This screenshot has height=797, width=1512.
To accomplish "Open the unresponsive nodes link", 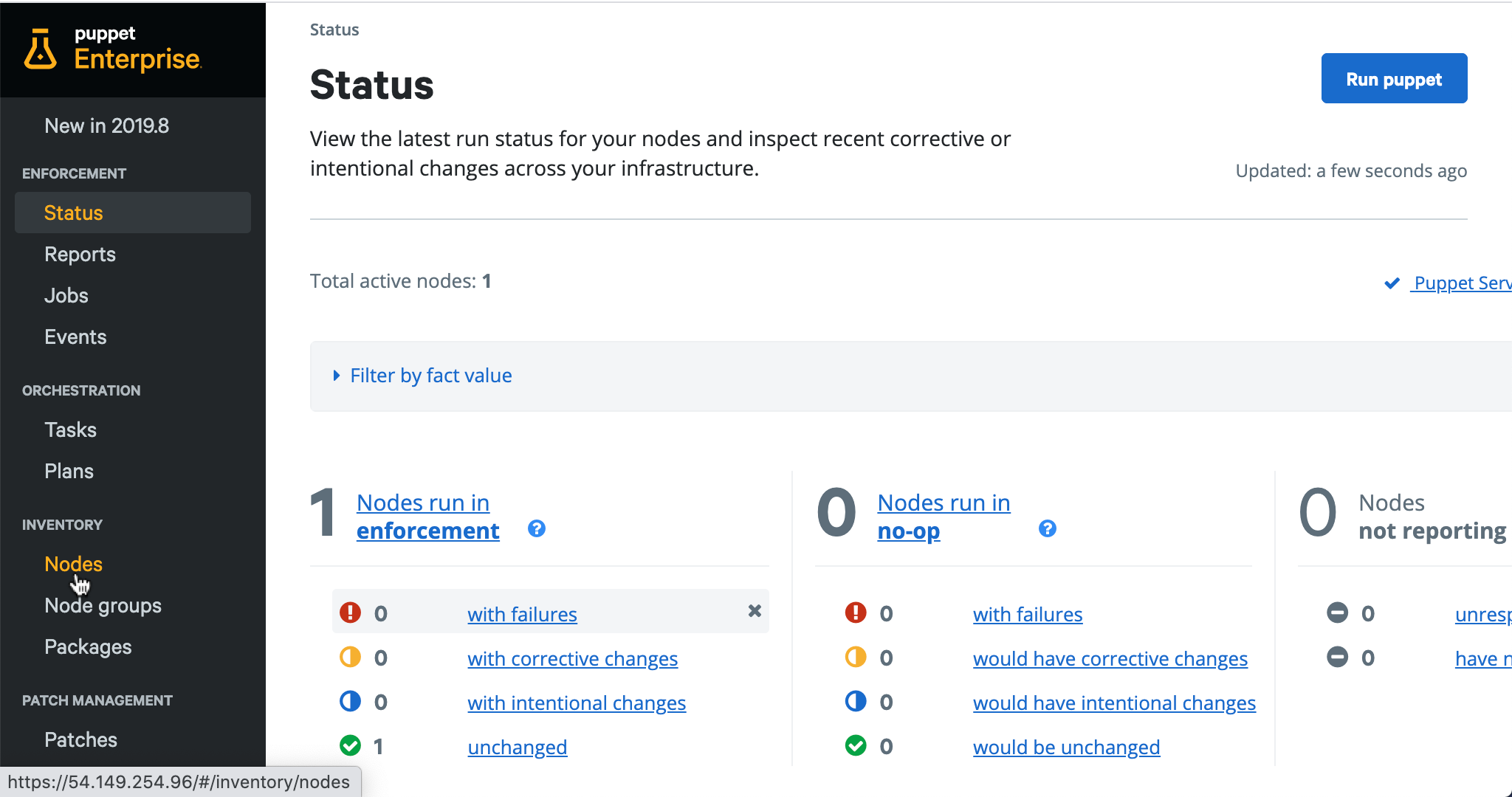I will 1483,614.
